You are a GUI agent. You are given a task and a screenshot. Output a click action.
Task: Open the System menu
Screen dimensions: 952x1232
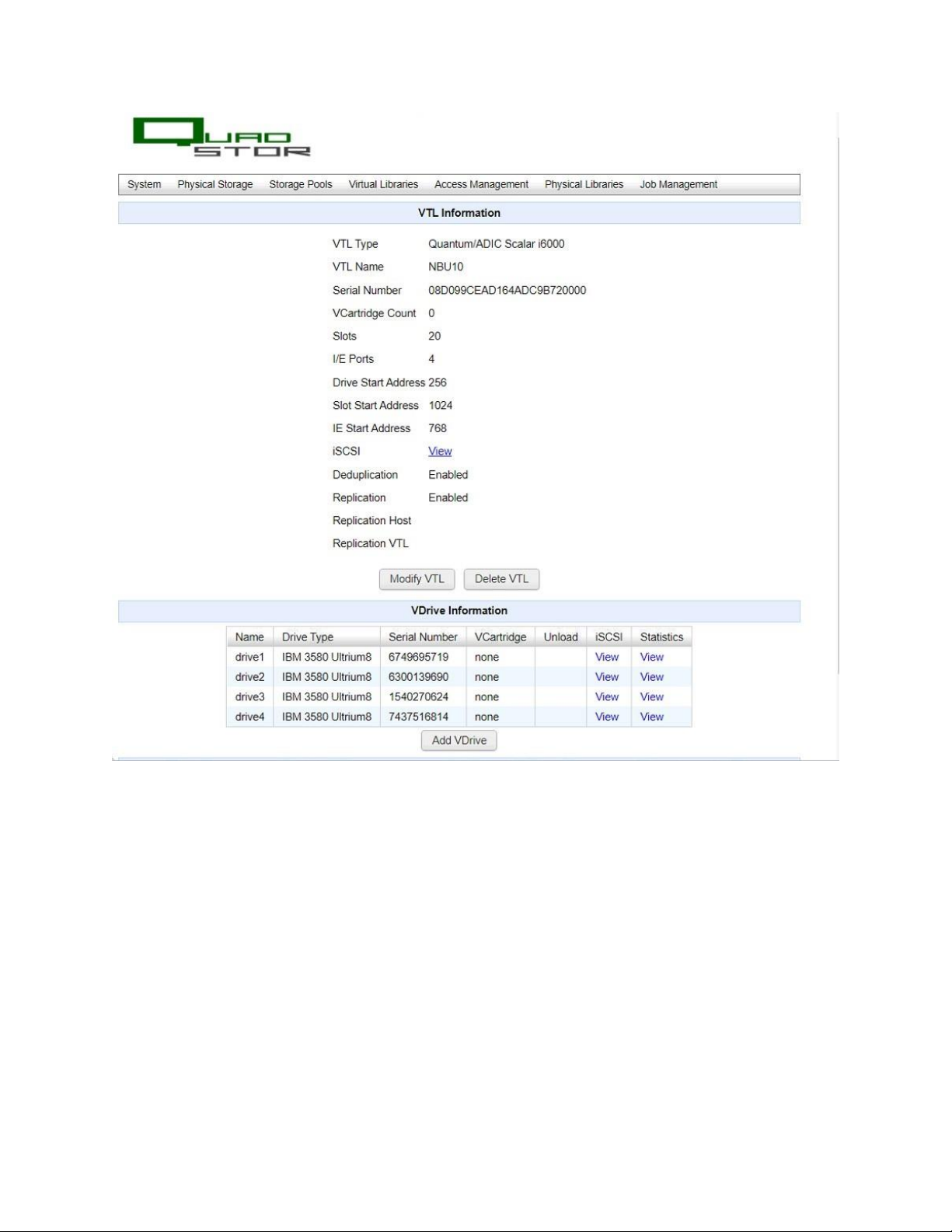click(145, 184)
